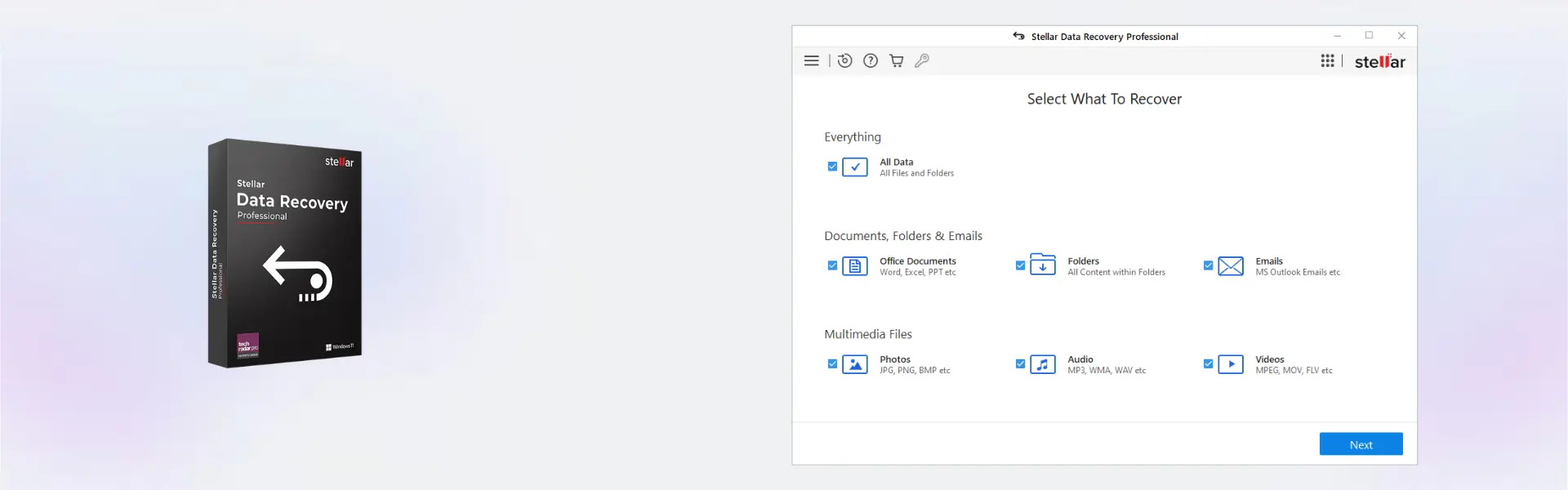The width and height of the screenshot is (1568, 490).
Task: Toggle the Office Documents checkbox
Action: click(832, 265)
